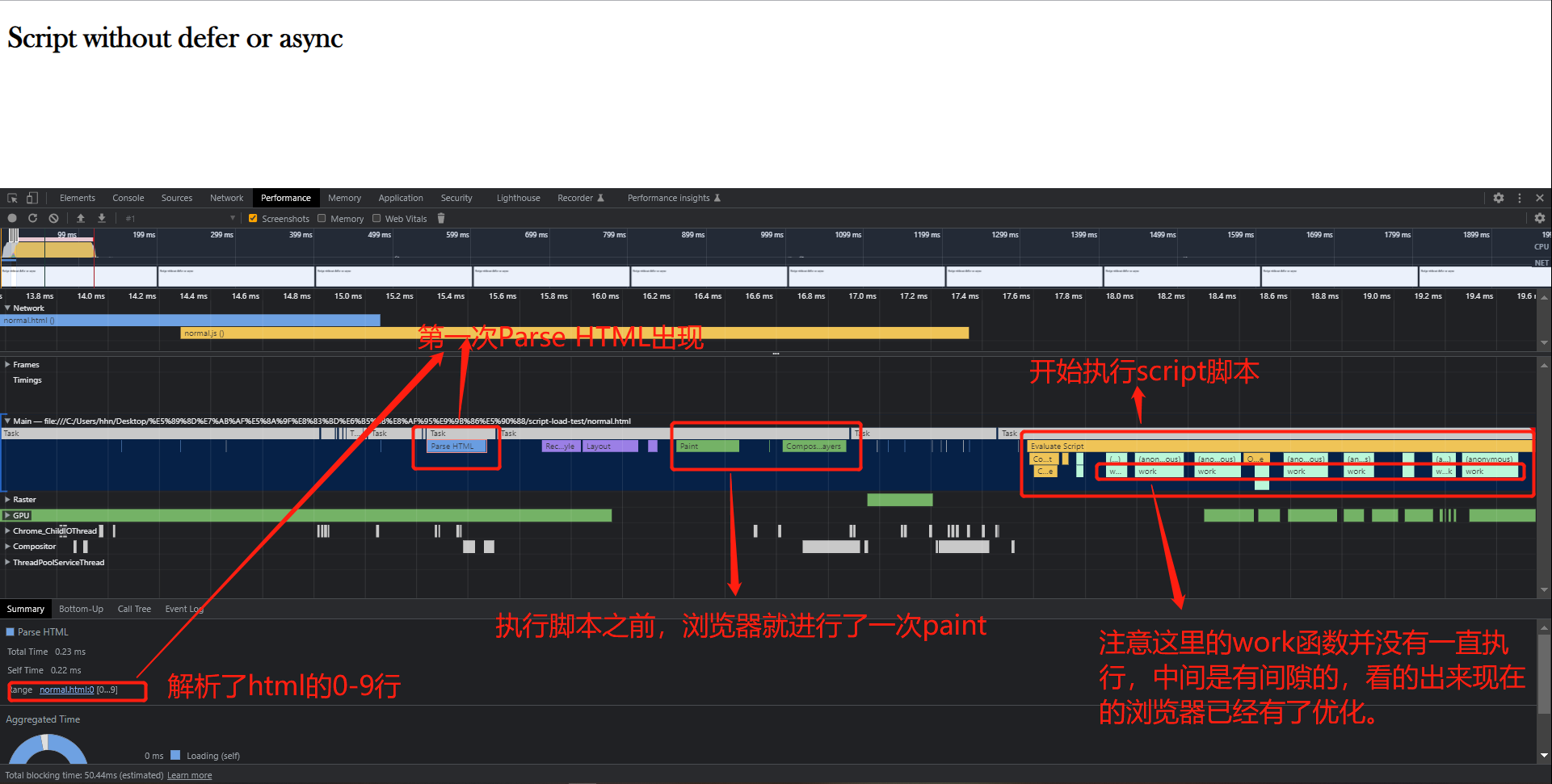Viewport: 1552px width, 784px height.
Task: Open the Memory panel tab
Action: (x=344, y=198)
